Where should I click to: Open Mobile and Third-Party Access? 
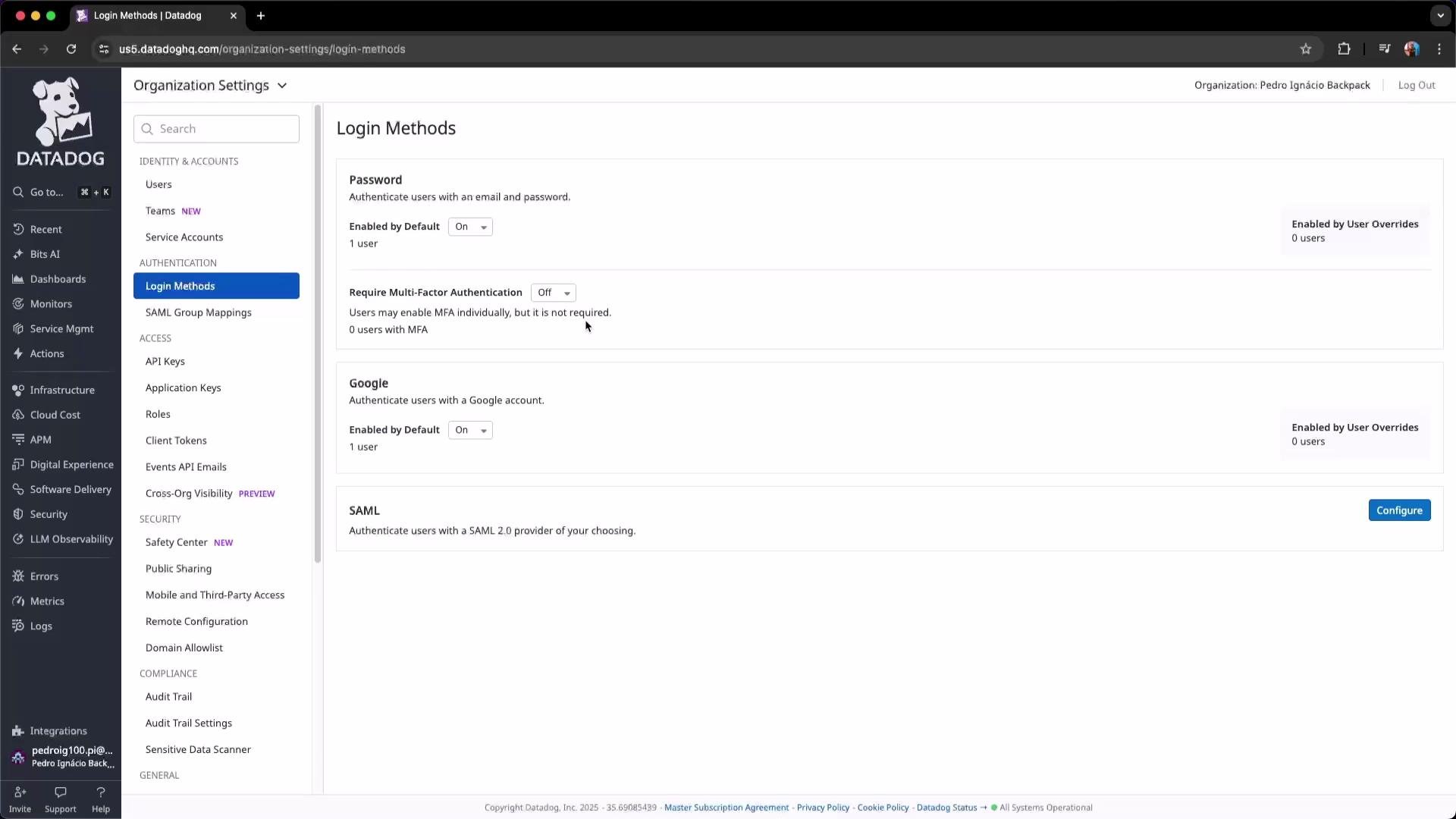coord(216,595)
